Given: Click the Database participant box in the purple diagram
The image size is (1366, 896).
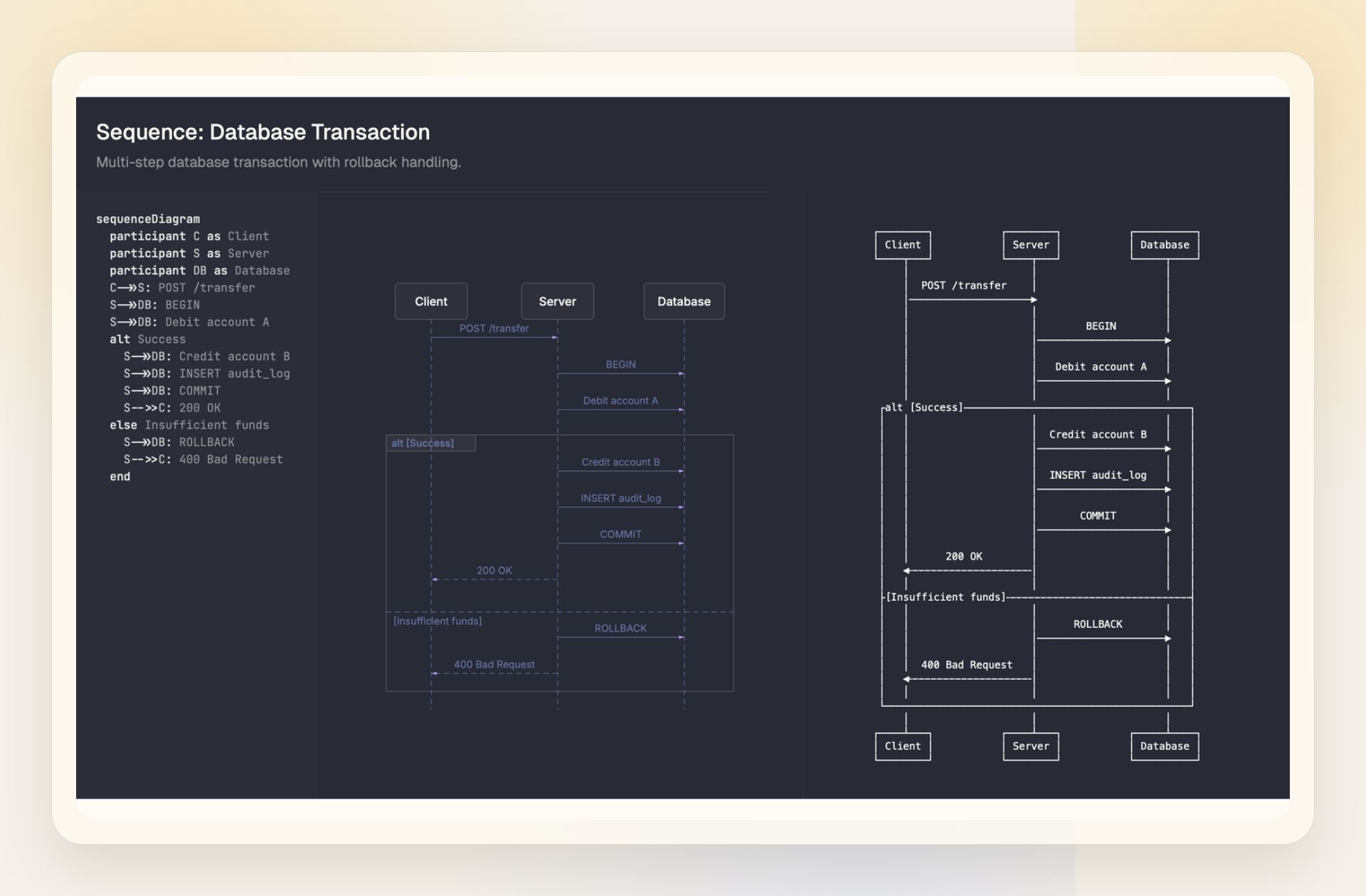Looking at the screenshot, I should [684, 302].
